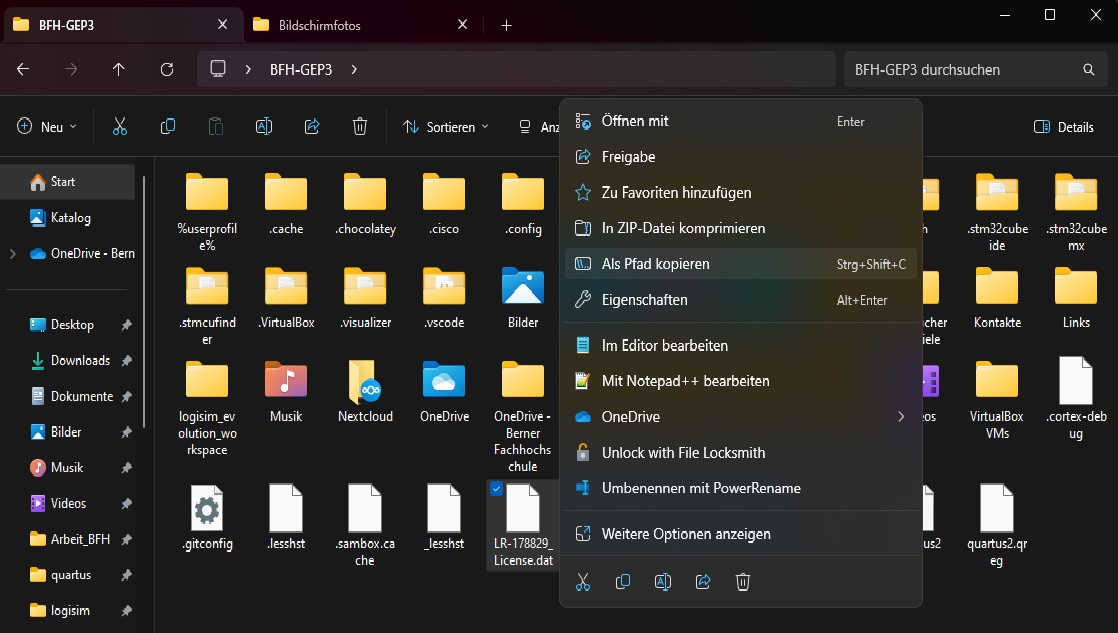Image resolution: width=1118 pixels, height=633 pixels.
Task: Click Rename icon at context menu bottom
Action: pos(662,582)
